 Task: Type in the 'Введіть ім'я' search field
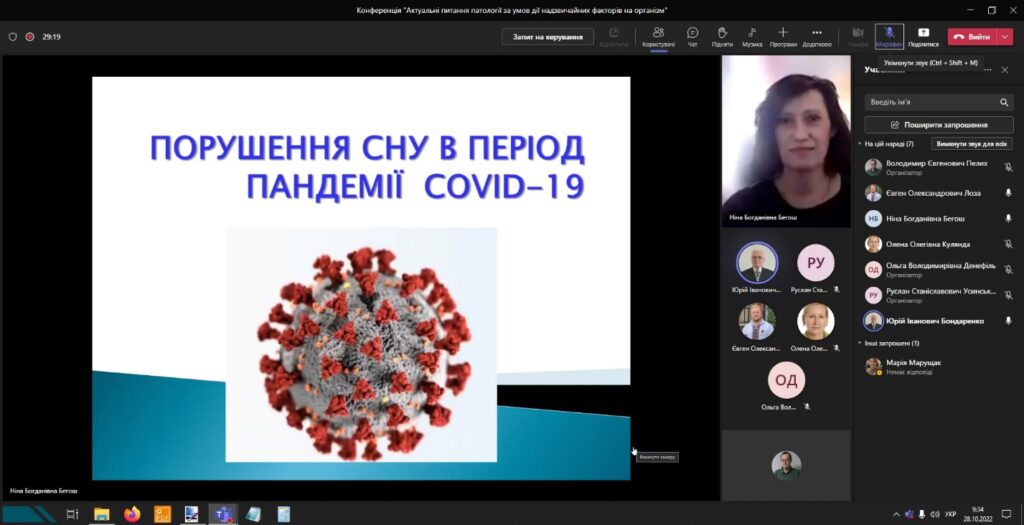pyautogui.click(x=930, y=102)
